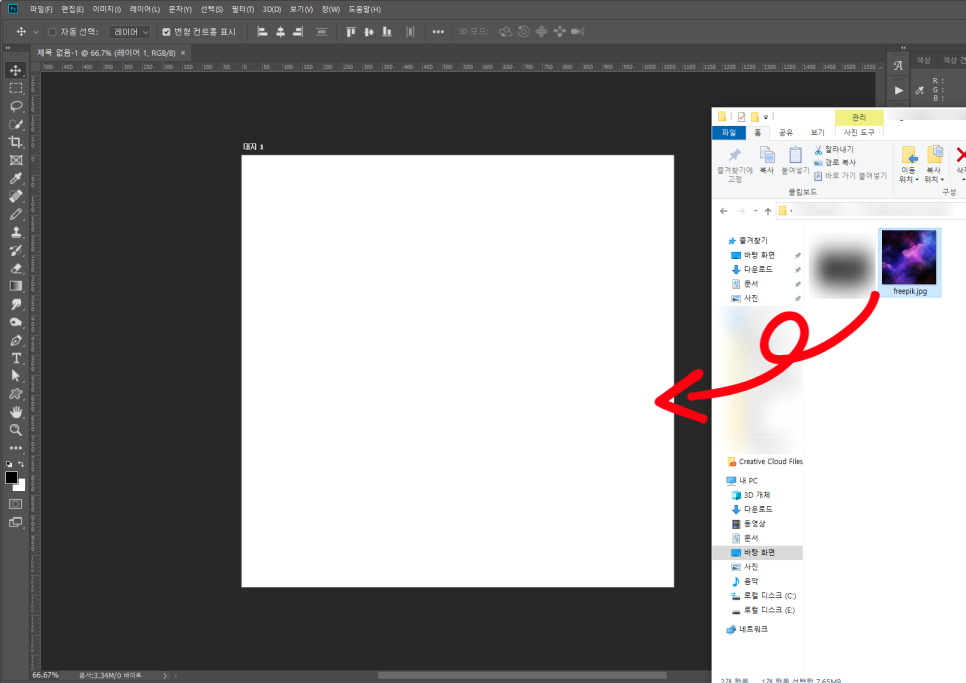Select the Zoom tool in toolbar
This screenshot has width=966, height=683.
16,430
